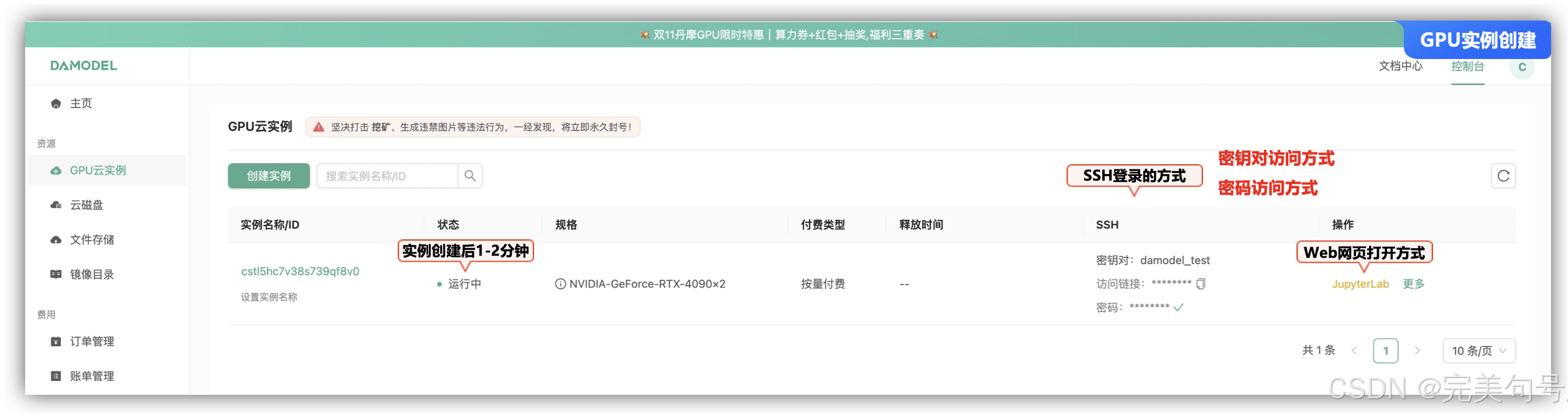Viewport: 1568px width, 414px height.
Task: Open 云磁盘 in the sidebar
Action: pos(86,205)
